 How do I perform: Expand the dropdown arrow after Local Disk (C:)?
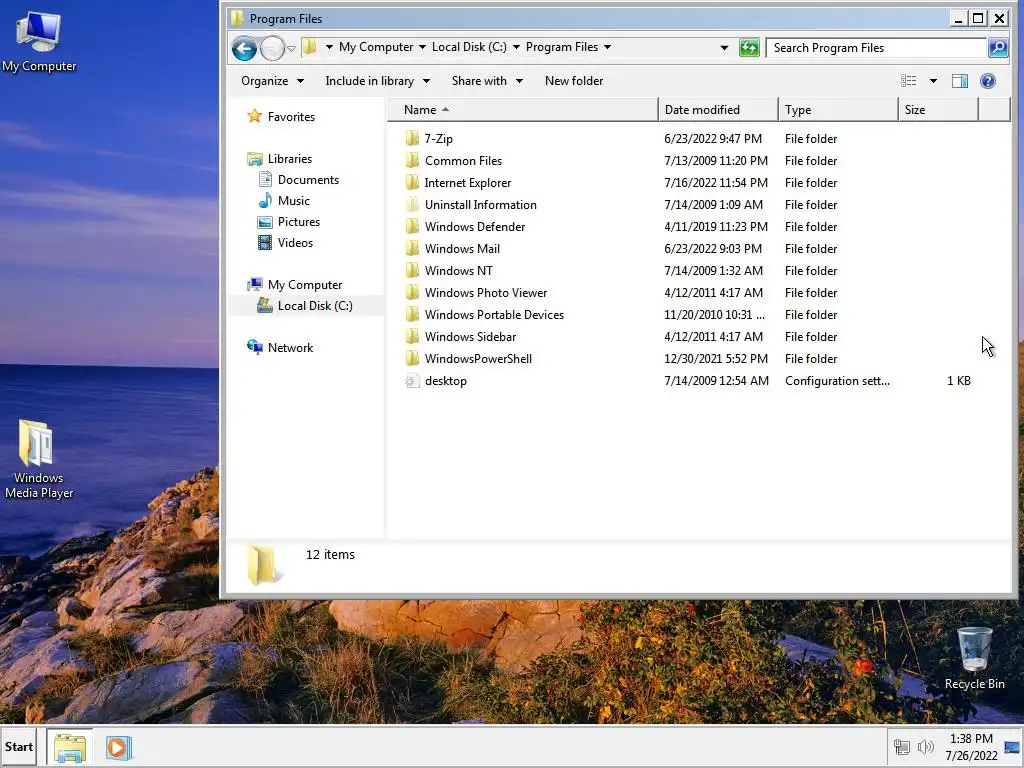[516, 47]
